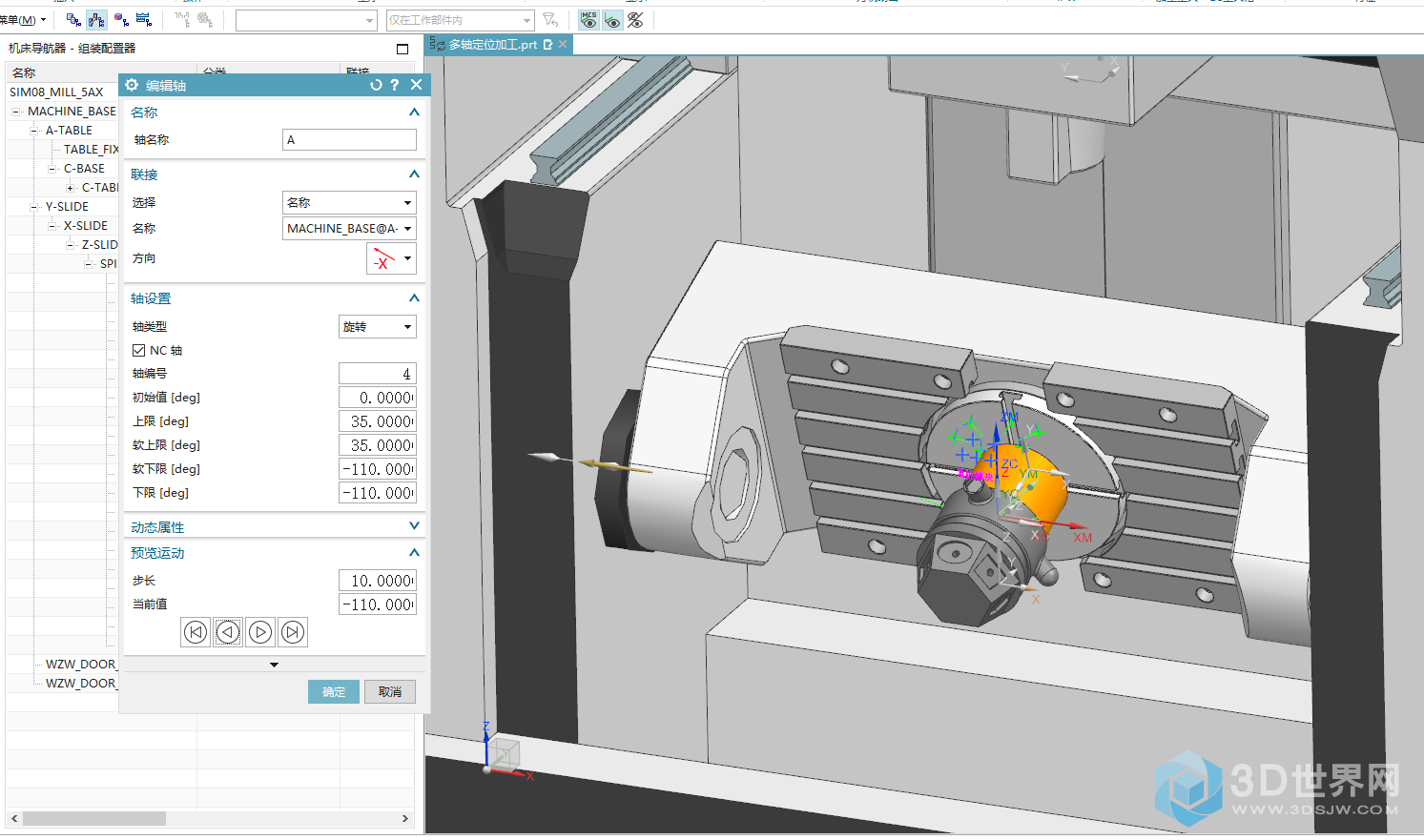Open the empty selection filter dropdown

point(306,20)
